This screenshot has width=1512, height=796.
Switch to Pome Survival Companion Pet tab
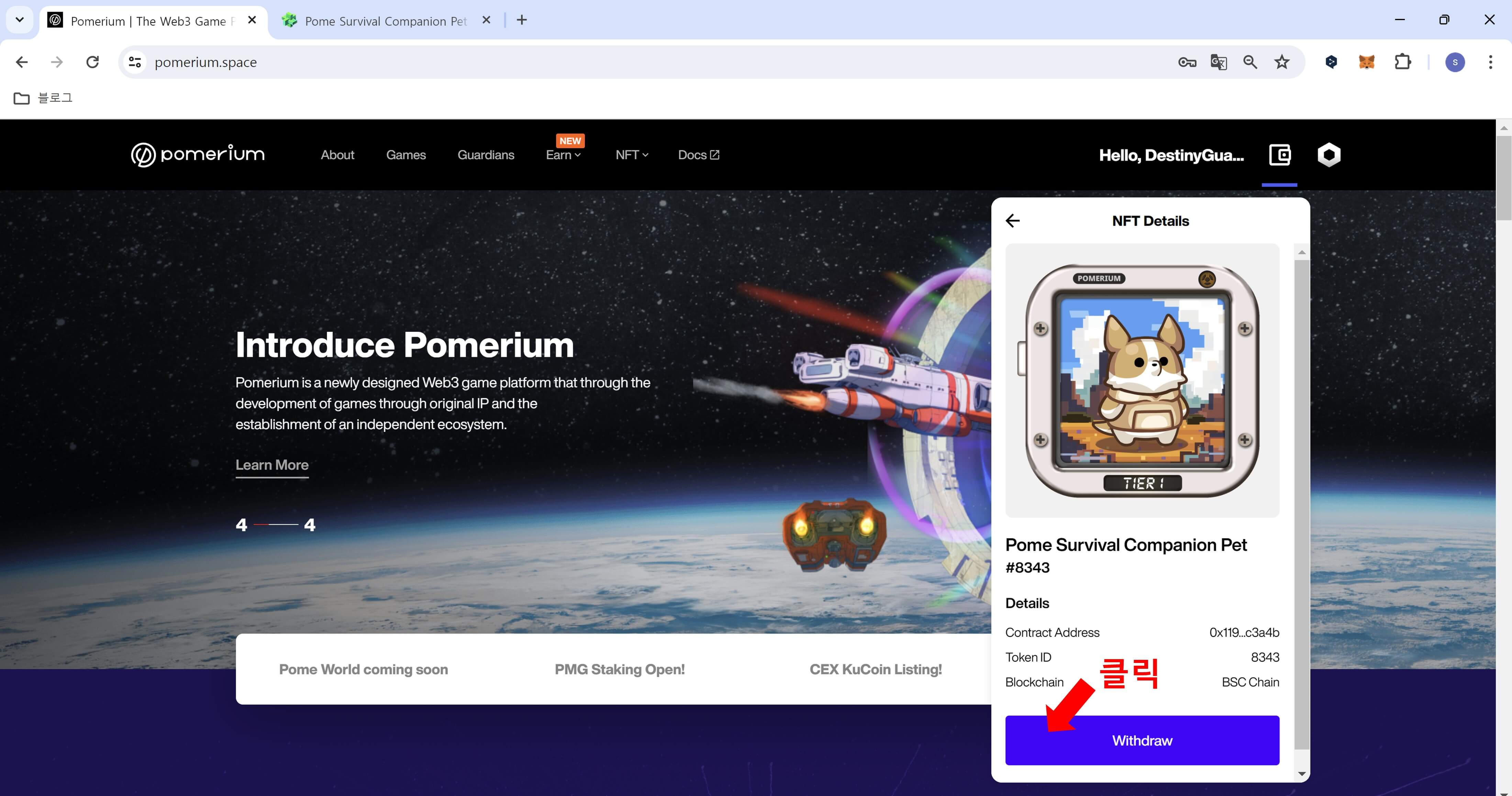(x=385, y=21)
